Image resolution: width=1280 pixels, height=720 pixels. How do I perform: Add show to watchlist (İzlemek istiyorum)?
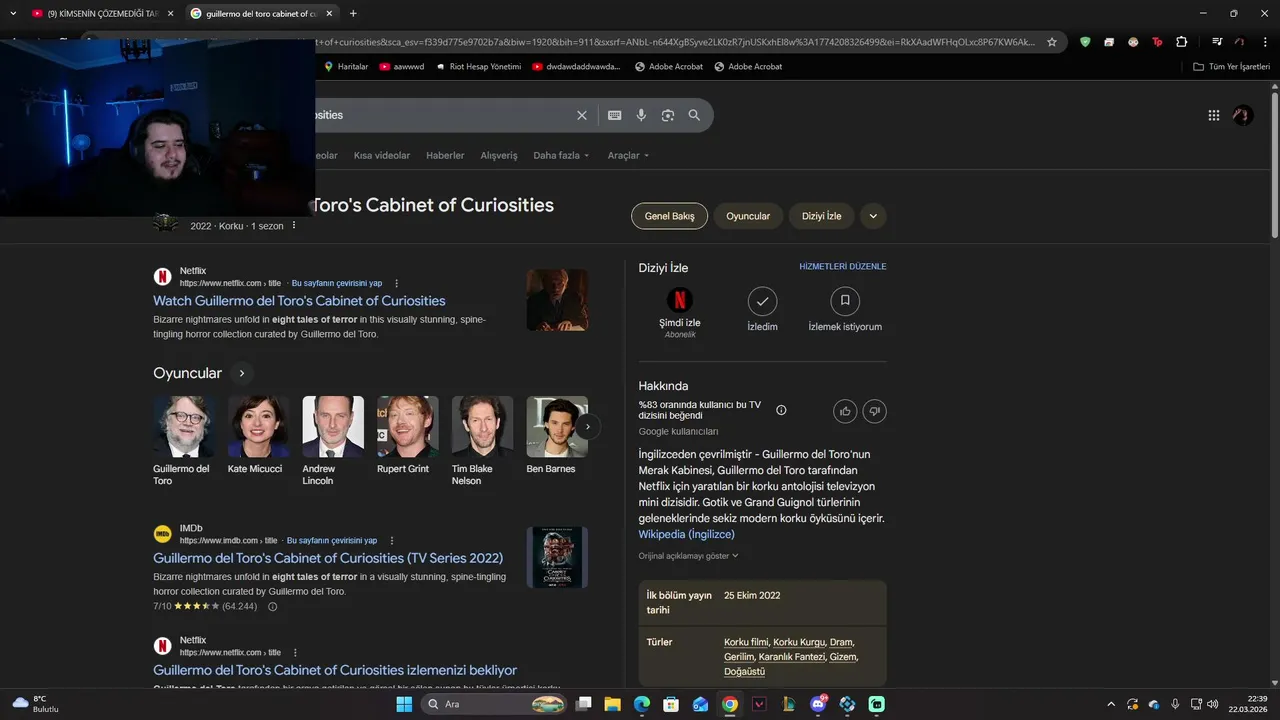(x=845, y=311)
